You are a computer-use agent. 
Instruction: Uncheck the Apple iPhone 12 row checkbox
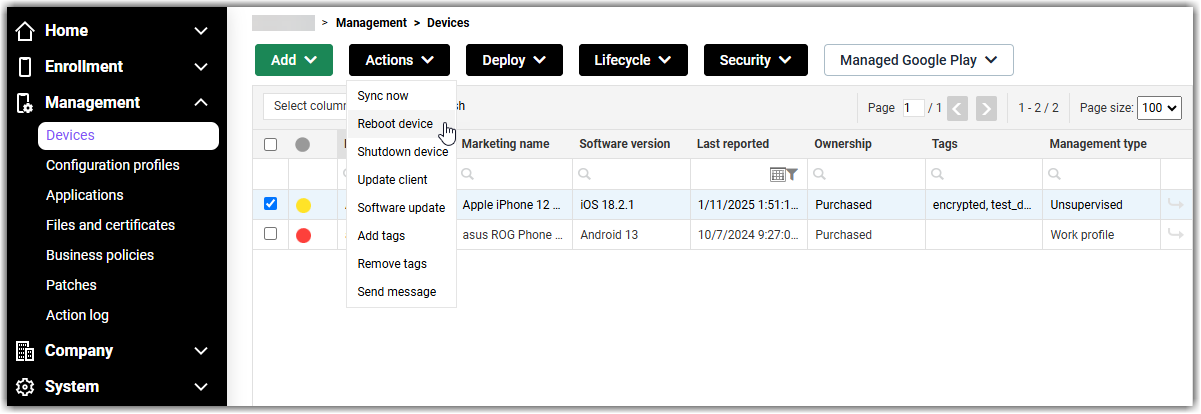270,204
